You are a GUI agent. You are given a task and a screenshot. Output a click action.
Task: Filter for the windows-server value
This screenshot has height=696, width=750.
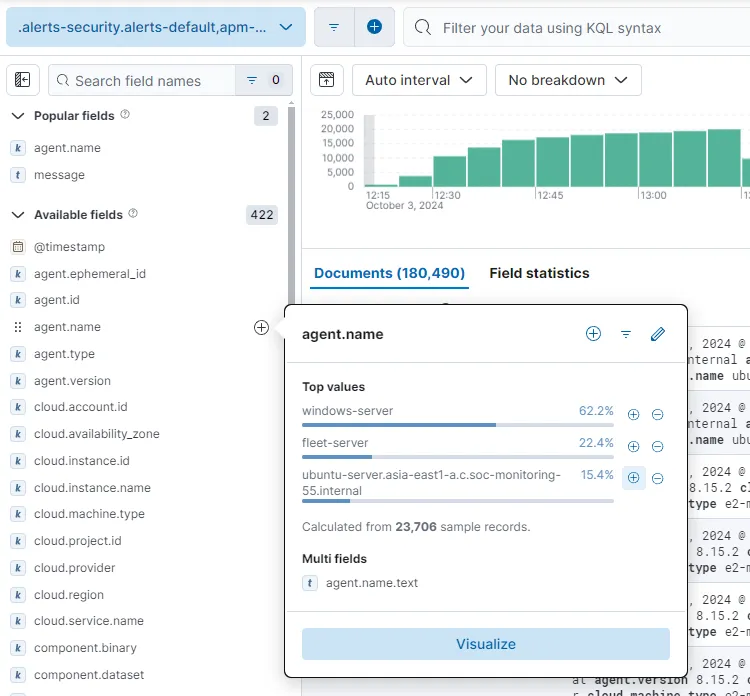coord(633,414)
